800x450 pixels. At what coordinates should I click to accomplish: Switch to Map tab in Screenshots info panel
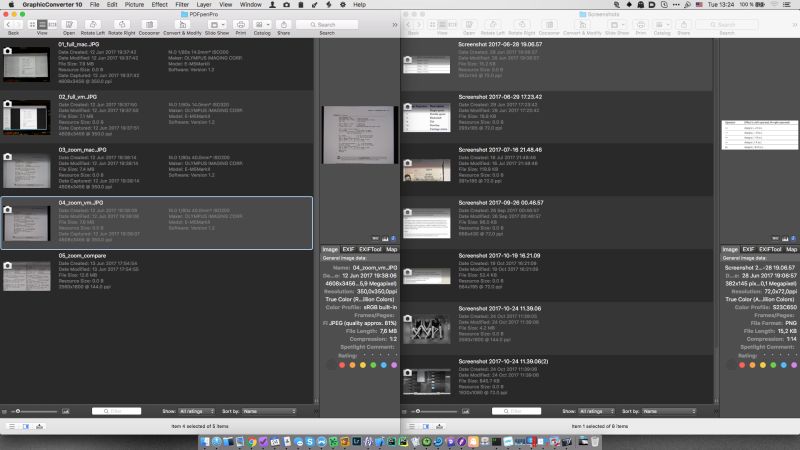pyautogui.click(x=791, y=249)
